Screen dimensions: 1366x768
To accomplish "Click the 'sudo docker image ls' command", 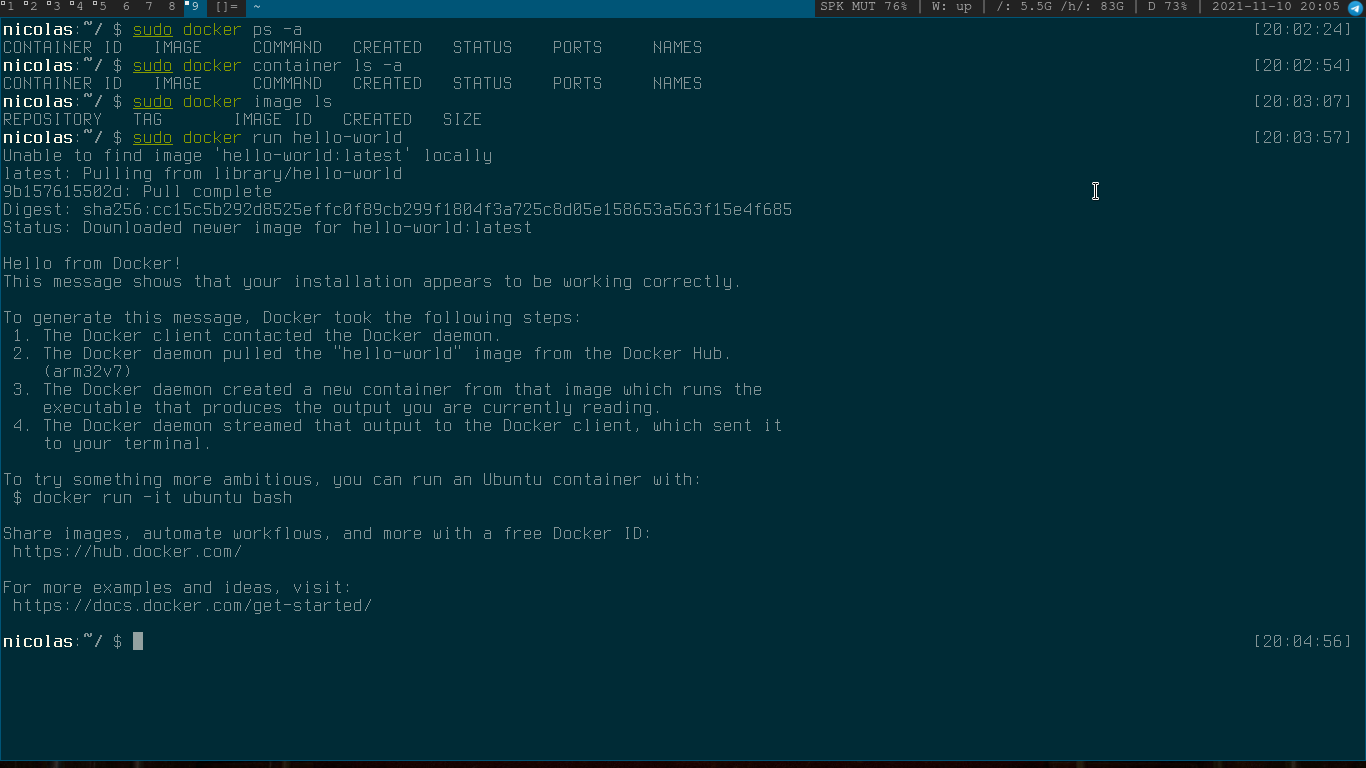I will 232,102.
